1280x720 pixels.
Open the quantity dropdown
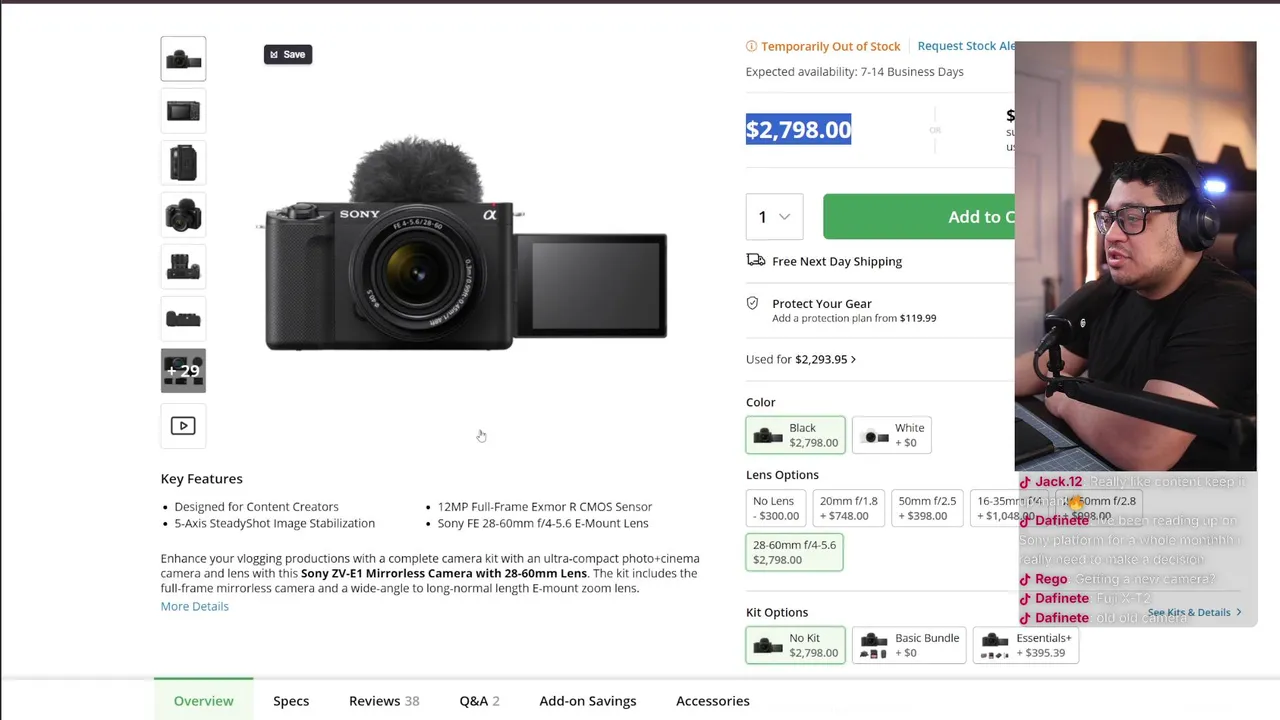pyautogui.click(x=774, y=217)
